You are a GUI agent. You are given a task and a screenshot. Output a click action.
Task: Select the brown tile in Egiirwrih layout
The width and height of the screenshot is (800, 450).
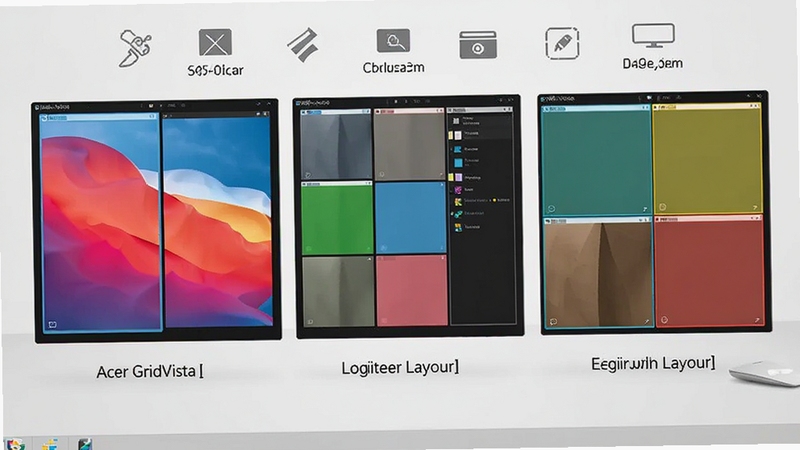click(598, 272)
